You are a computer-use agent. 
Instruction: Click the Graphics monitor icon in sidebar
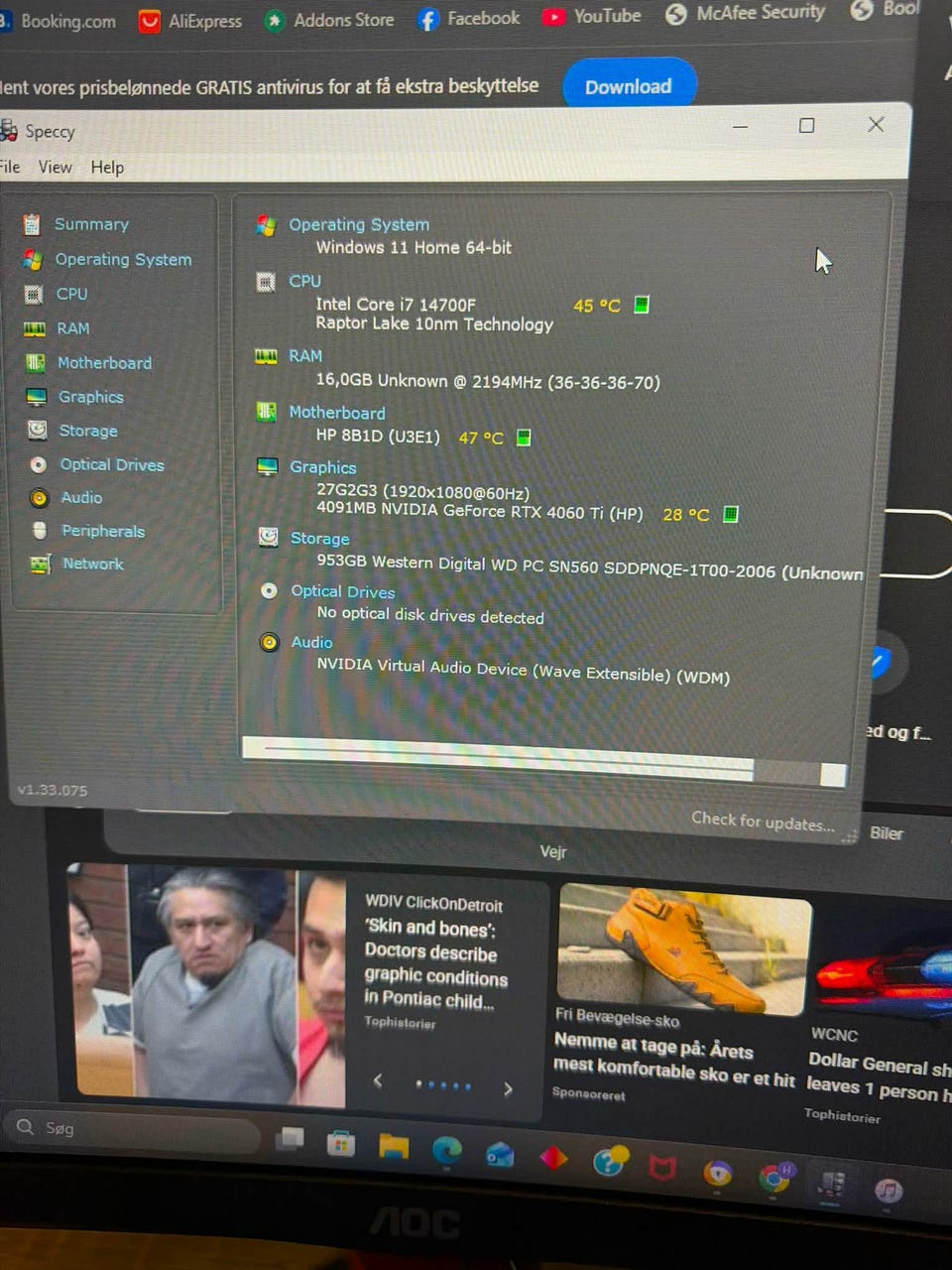click(x=37, y=397)
